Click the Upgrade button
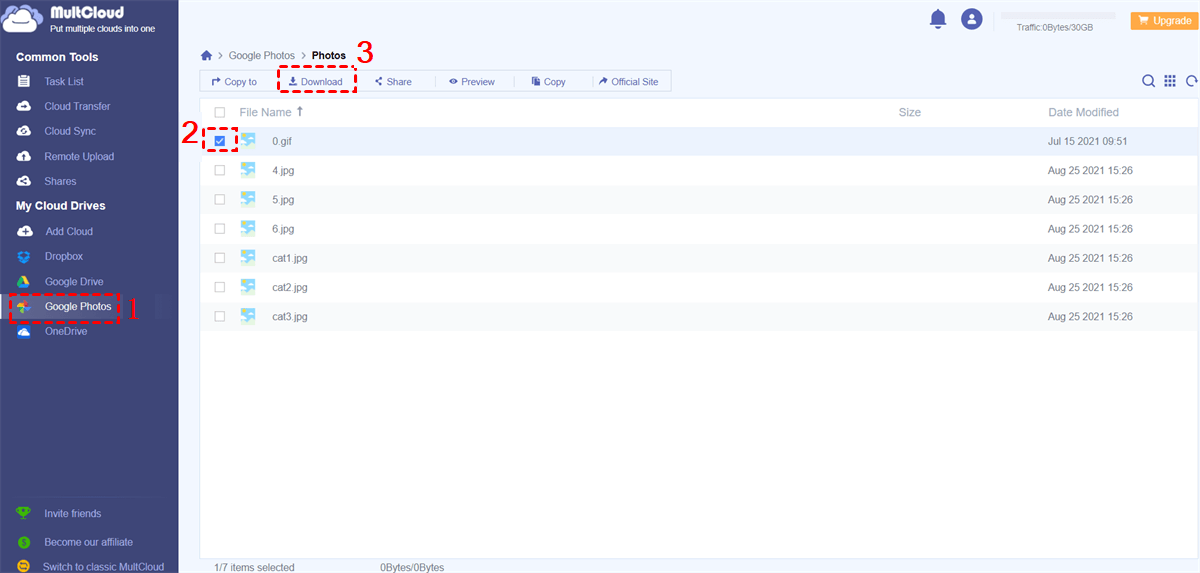The width and height of the screenshot is (1200, 573). [1164, 20]
